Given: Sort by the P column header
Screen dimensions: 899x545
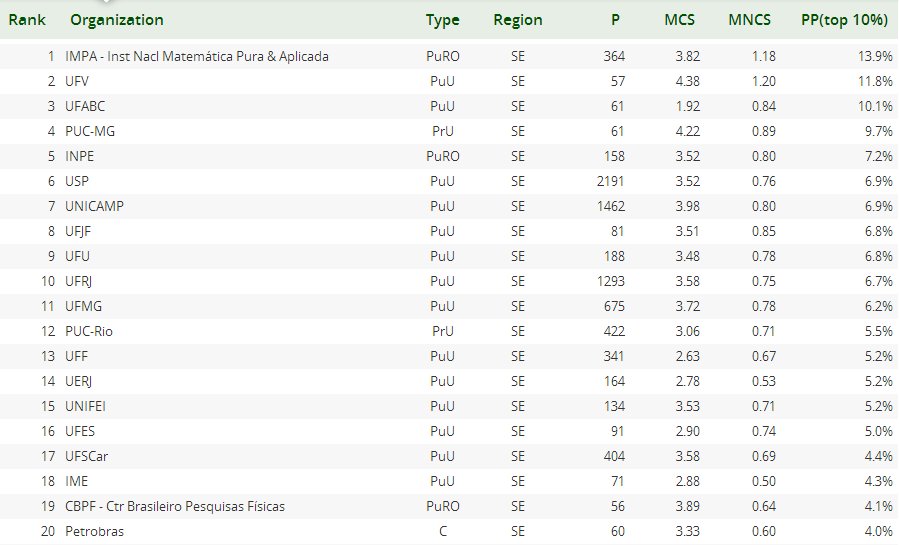Looking at the screenshot, I should [615, 20].
